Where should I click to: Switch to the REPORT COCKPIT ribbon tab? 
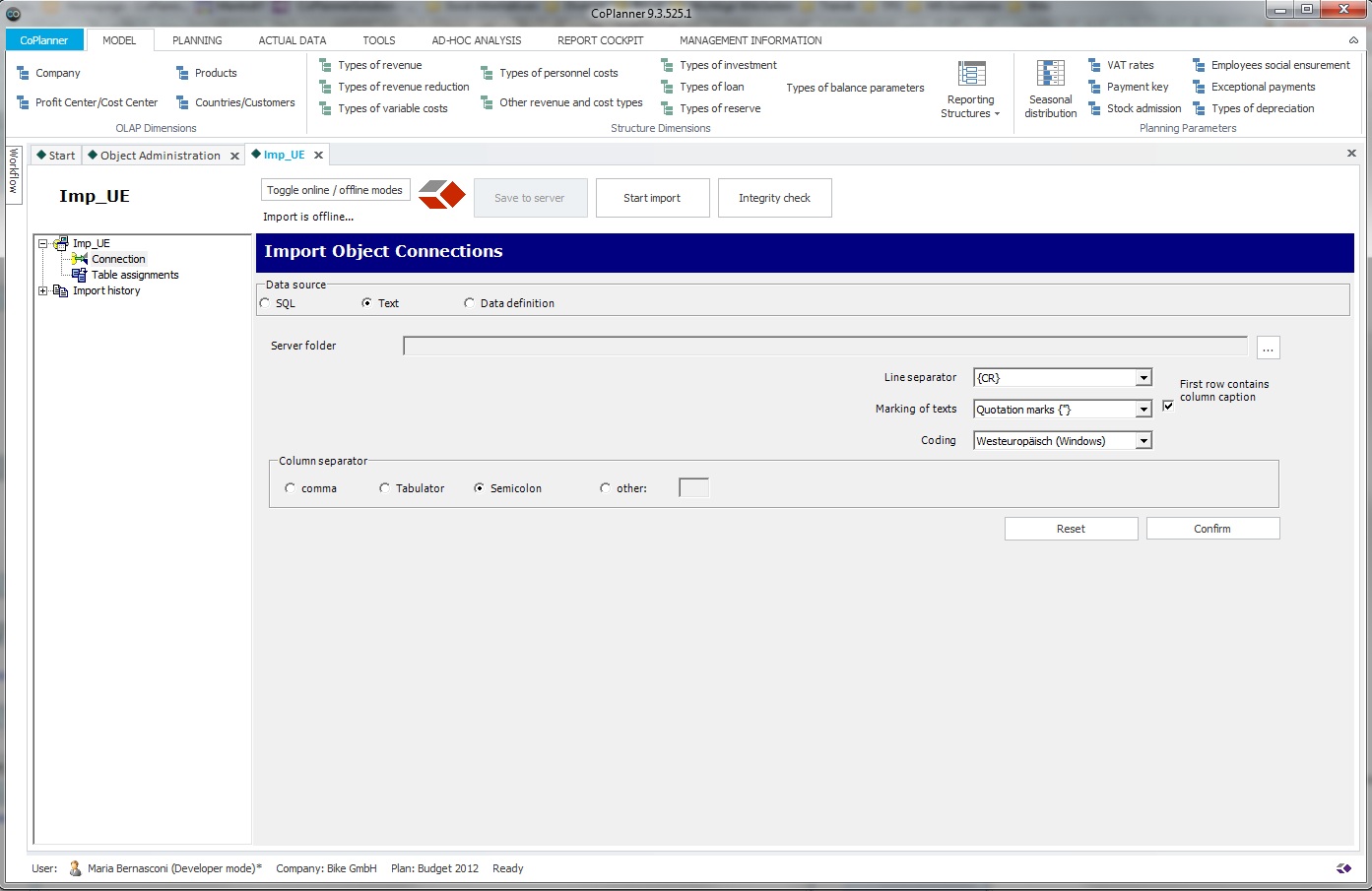pos(601,40)
